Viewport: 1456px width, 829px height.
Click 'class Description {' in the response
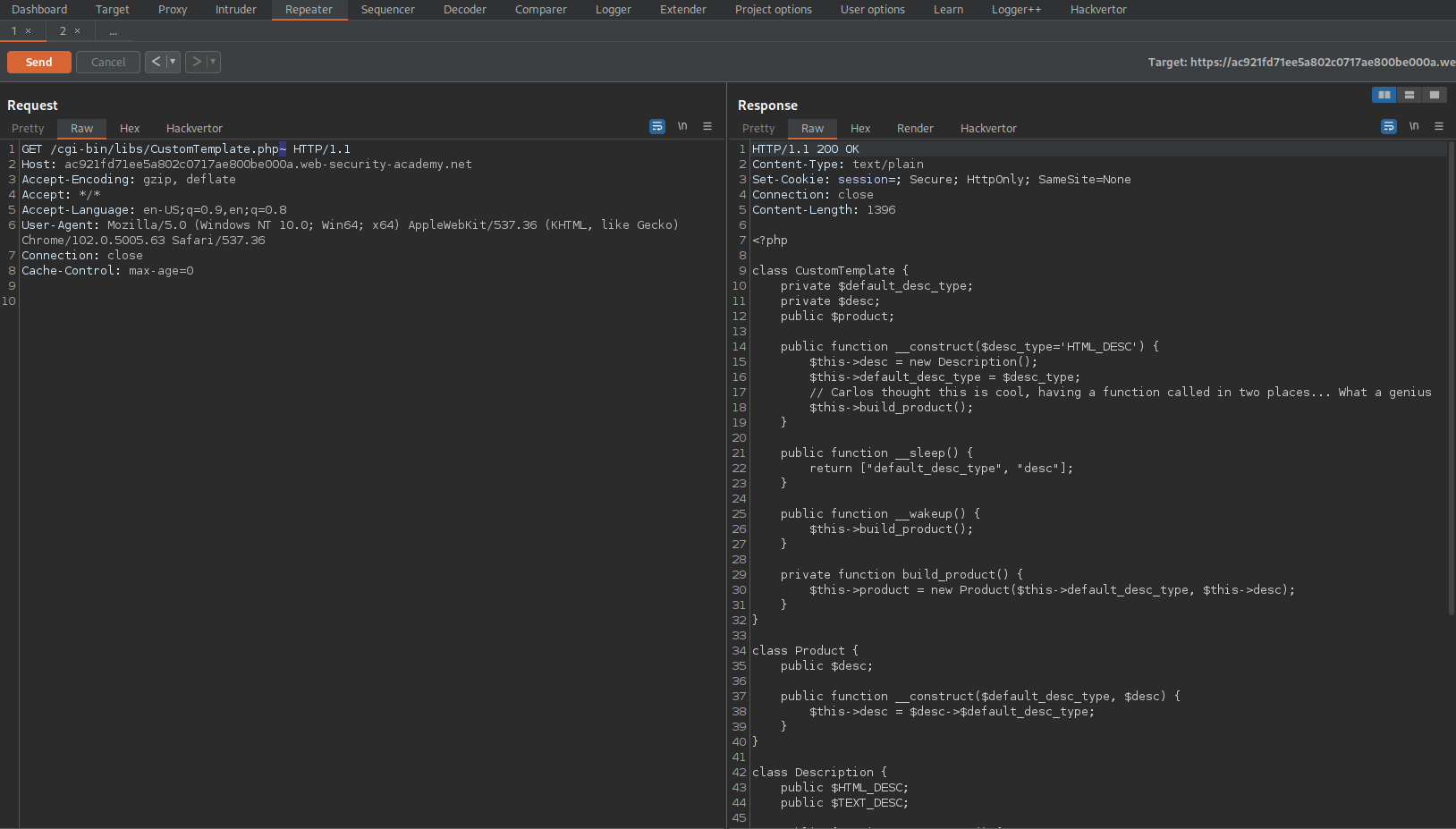(820, 773)
